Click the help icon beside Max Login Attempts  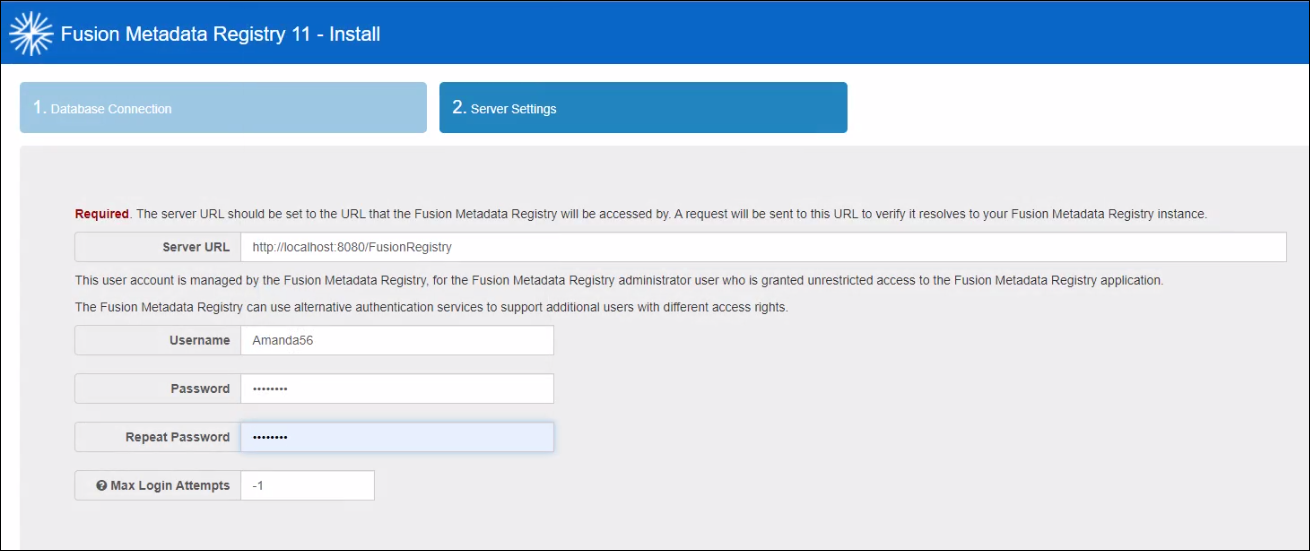(101, 486)
